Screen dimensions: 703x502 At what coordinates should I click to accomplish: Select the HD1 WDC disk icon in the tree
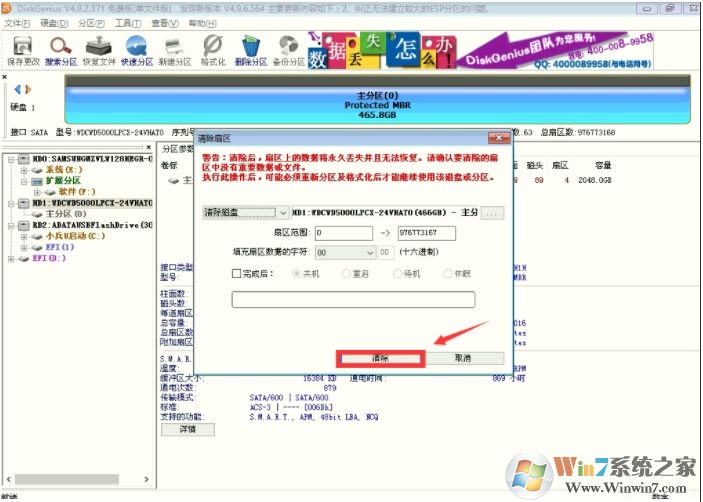pyautogui.click(x=23, y=203)
